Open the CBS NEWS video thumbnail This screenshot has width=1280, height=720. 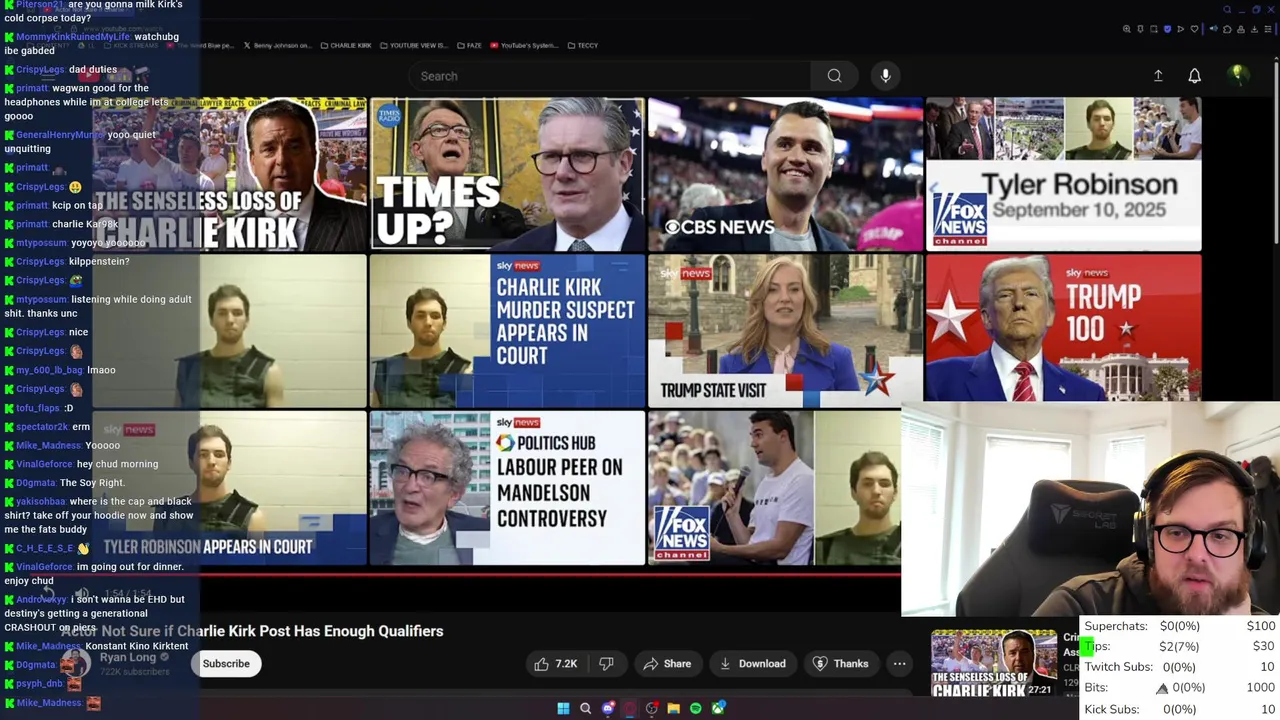point(785,174)
